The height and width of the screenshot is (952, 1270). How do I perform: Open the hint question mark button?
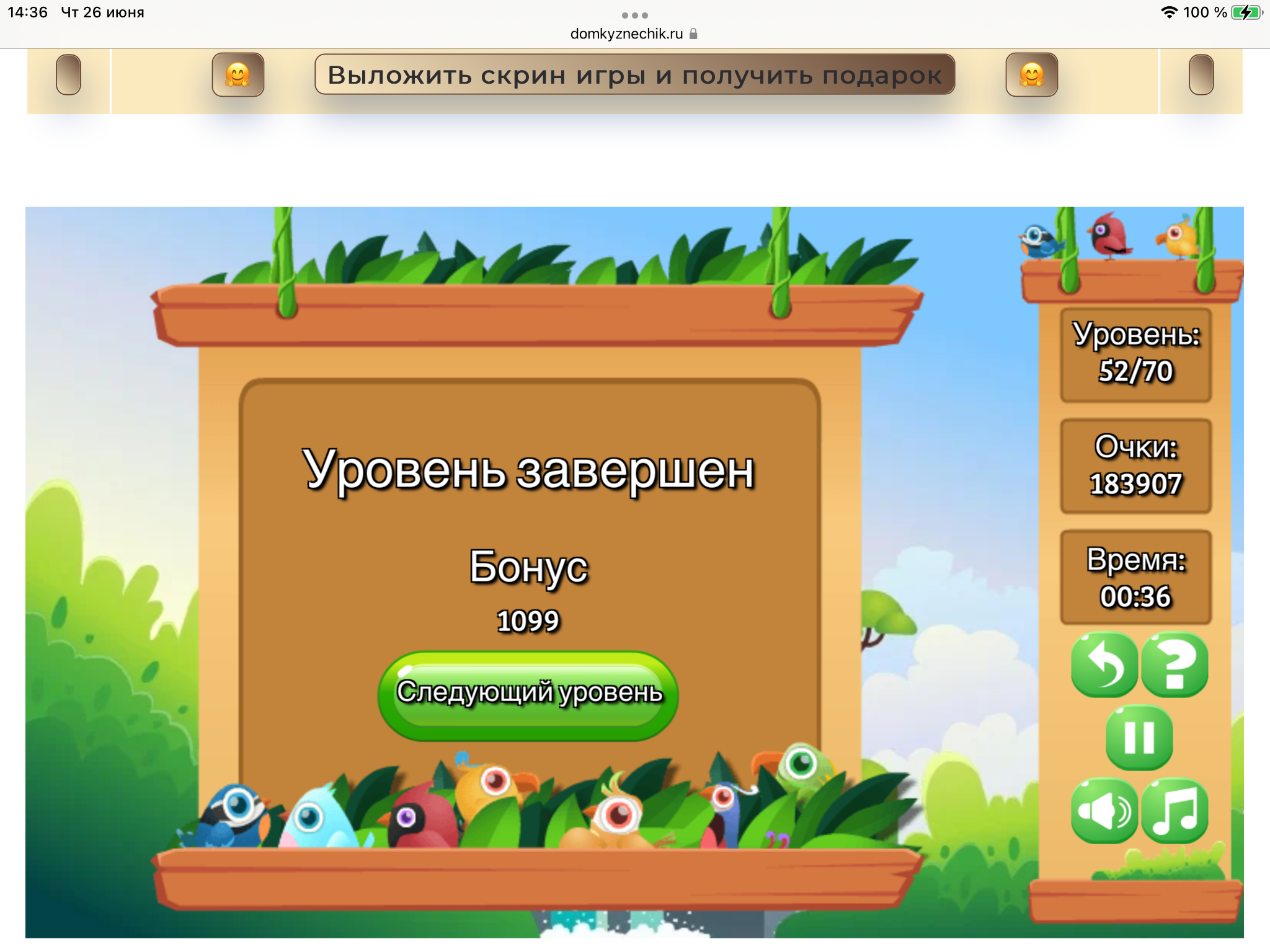tap(1175, 664)
